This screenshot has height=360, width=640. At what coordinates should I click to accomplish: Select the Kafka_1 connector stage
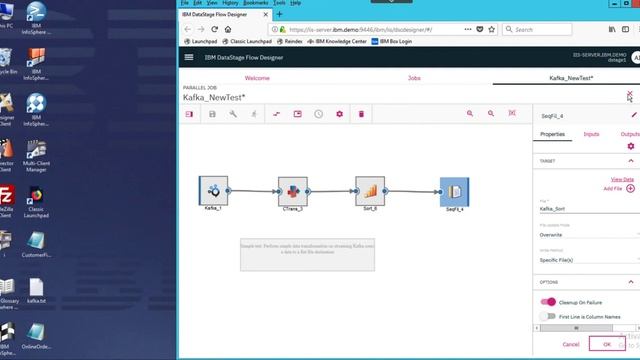[213, 191]
